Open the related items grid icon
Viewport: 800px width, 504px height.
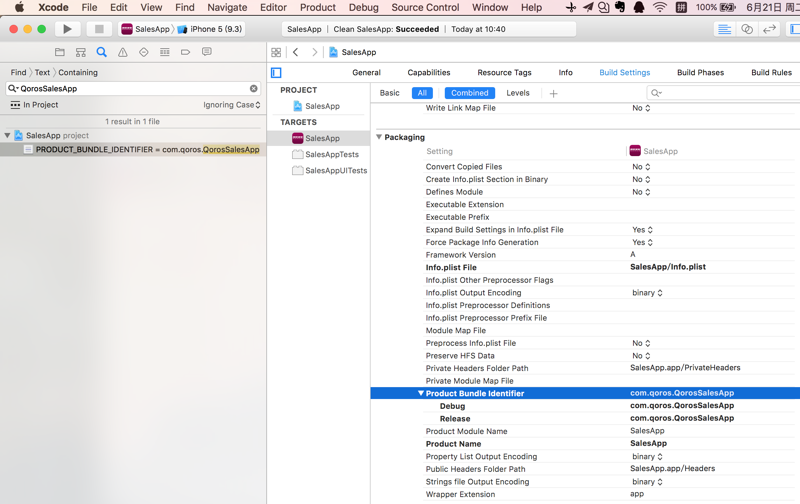pos(276,52)
